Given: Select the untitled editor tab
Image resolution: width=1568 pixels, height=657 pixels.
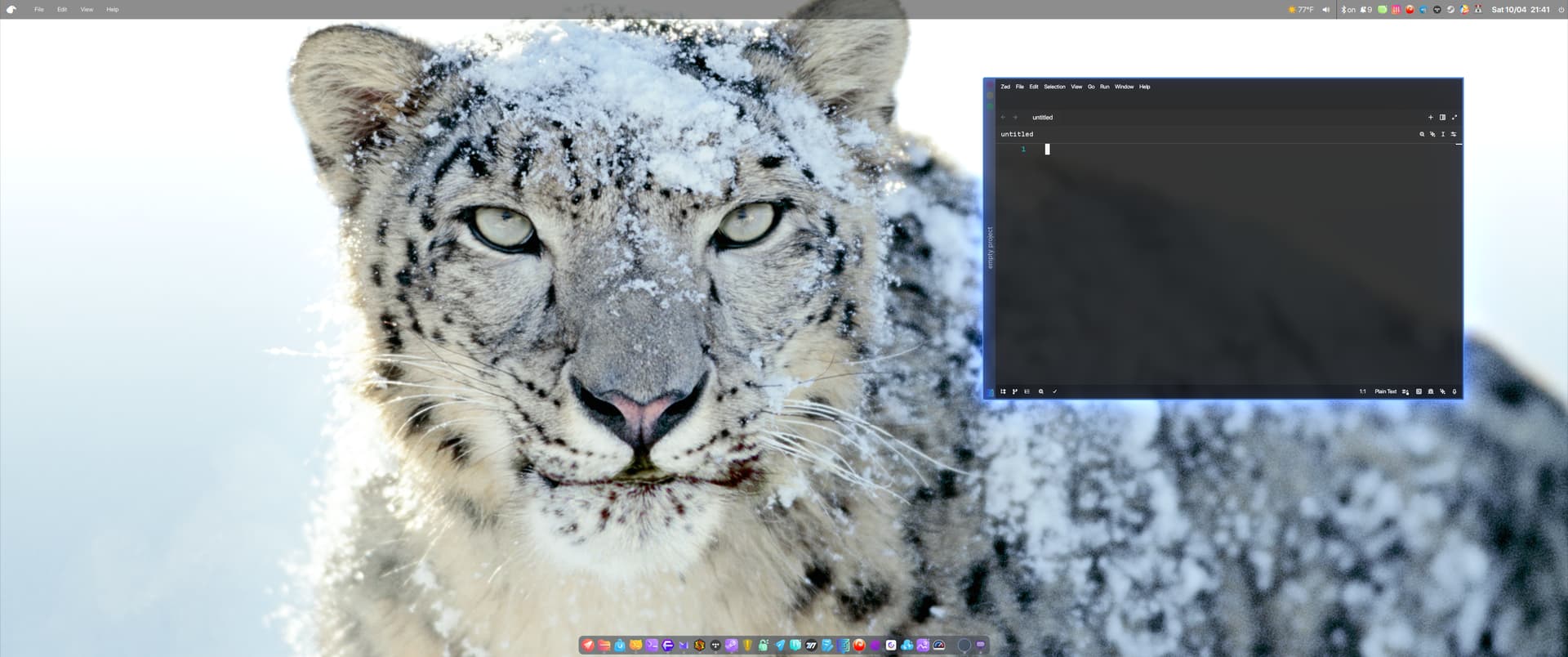Looking at the screenshot, I should tap(1042, 118).
